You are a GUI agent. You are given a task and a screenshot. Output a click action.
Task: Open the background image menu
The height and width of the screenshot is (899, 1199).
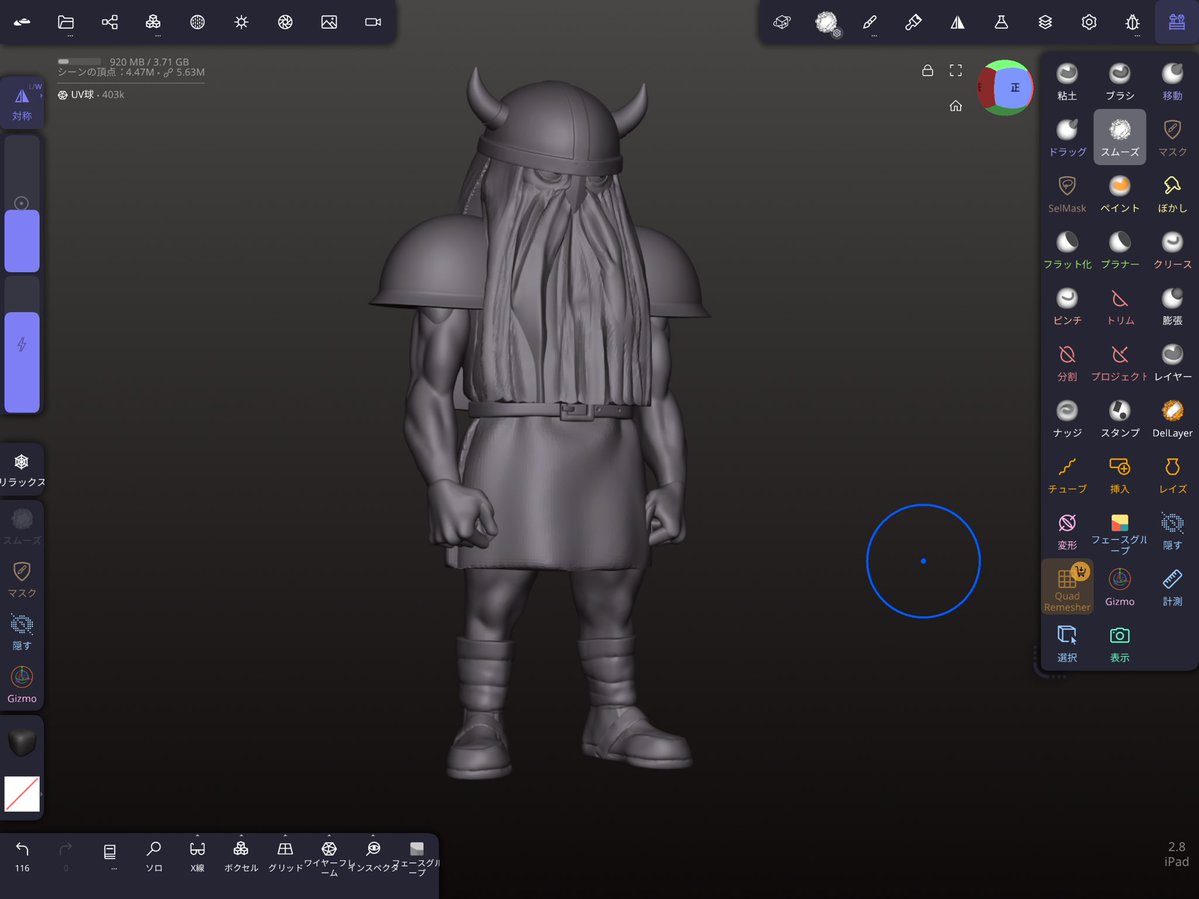329,22
